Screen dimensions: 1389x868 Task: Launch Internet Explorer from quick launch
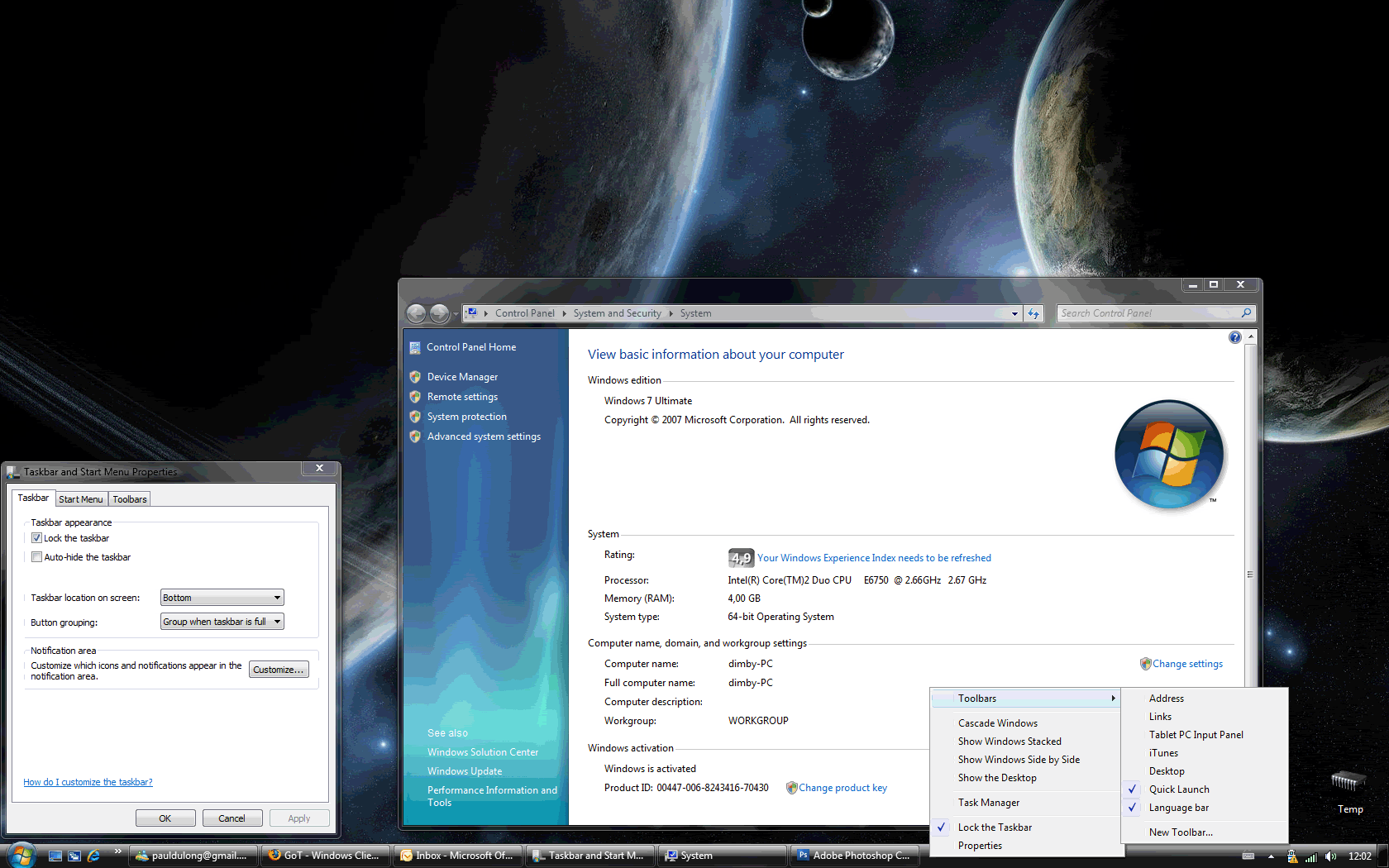93,856
